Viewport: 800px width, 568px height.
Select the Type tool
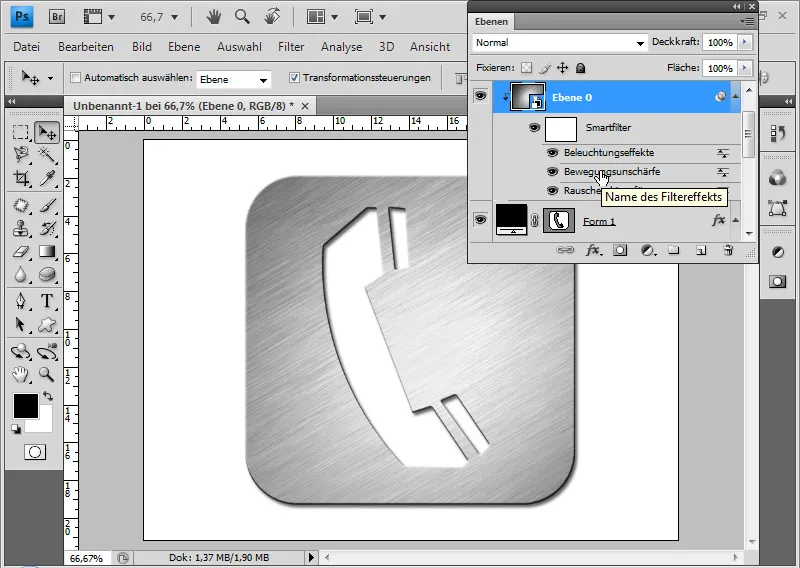pos(47,301)
